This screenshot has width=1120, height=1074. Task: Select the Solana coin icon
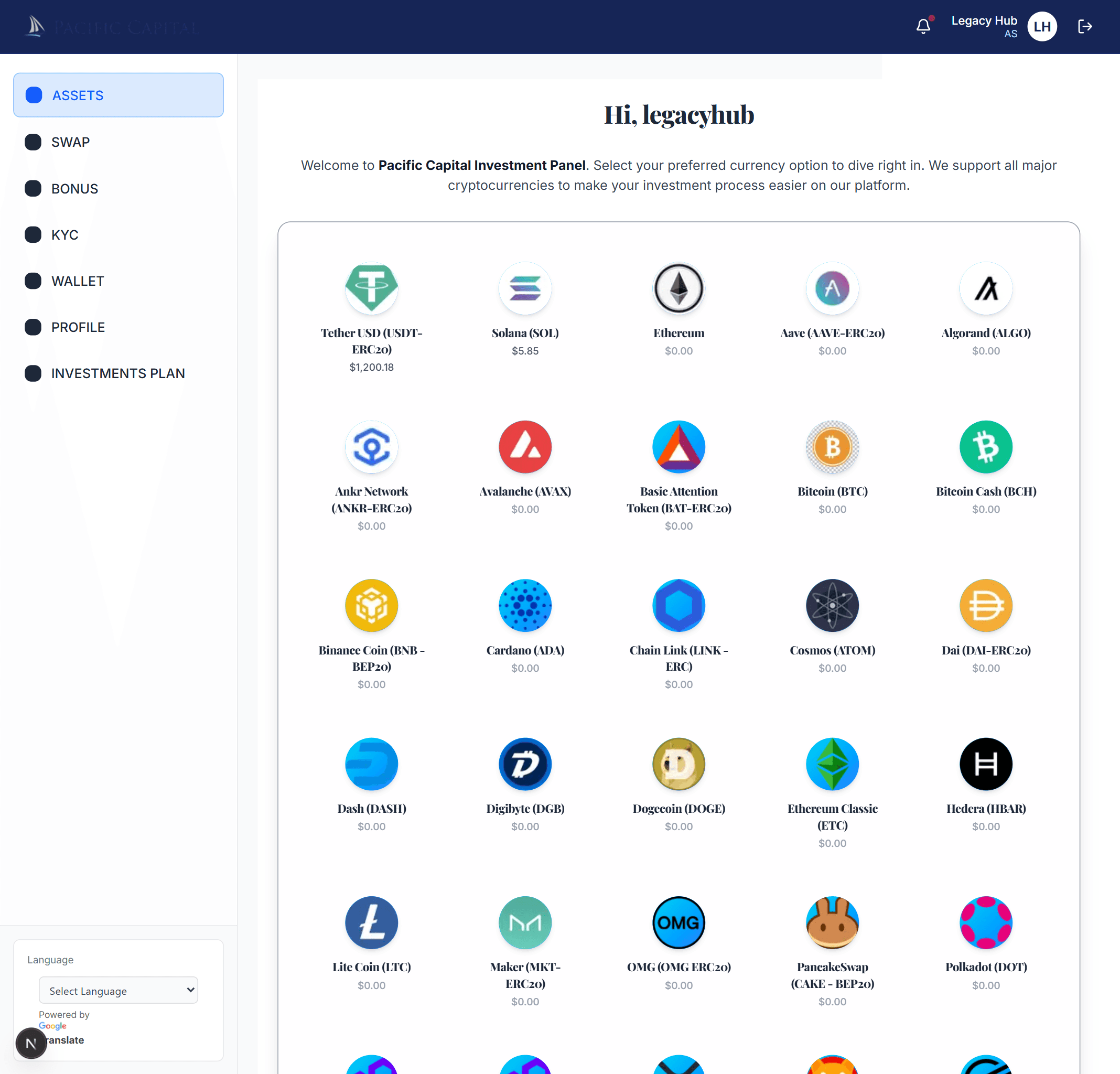pyautogui.click(x=524, y=288)
